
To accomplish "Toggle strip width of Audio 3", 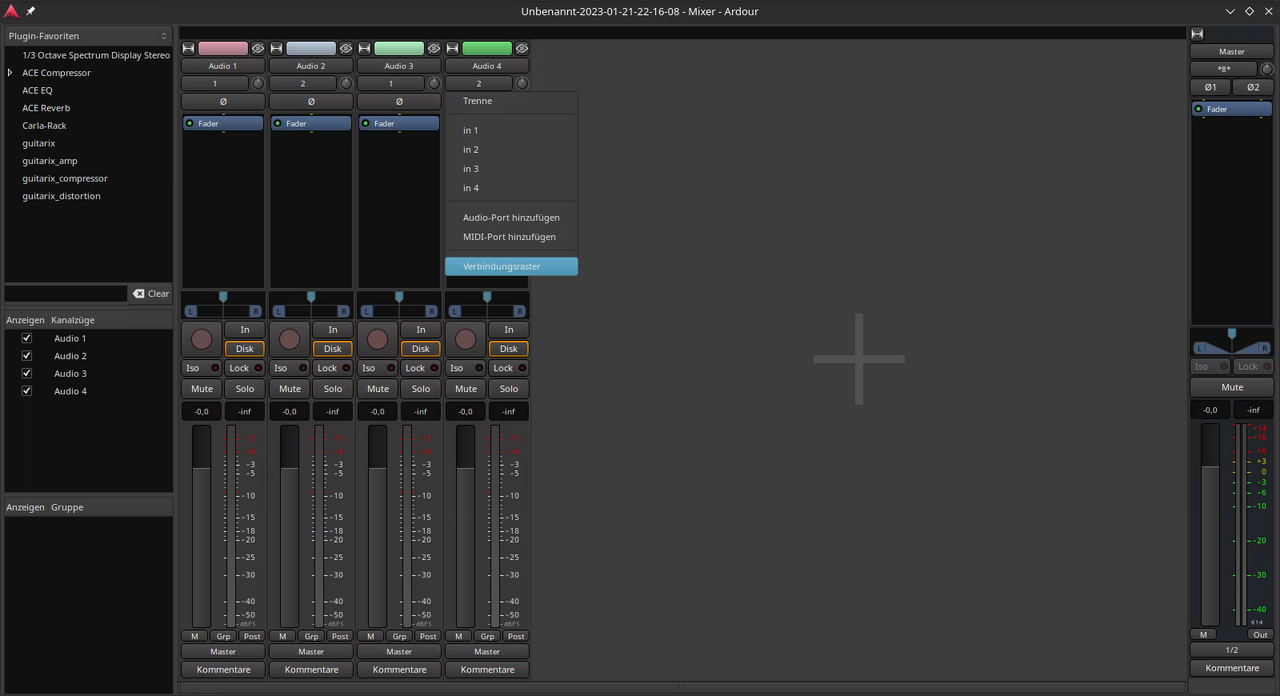I will (364, 48).
